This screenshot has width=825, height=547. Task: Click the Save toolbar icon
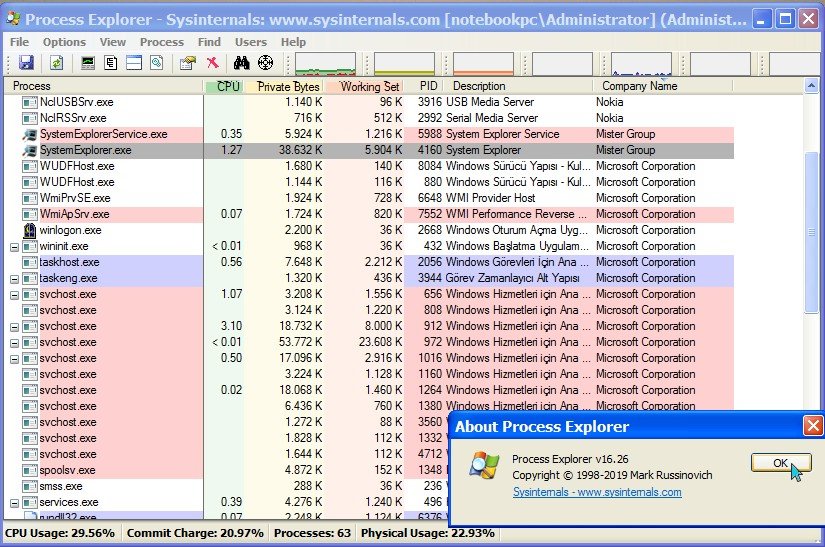26,63
